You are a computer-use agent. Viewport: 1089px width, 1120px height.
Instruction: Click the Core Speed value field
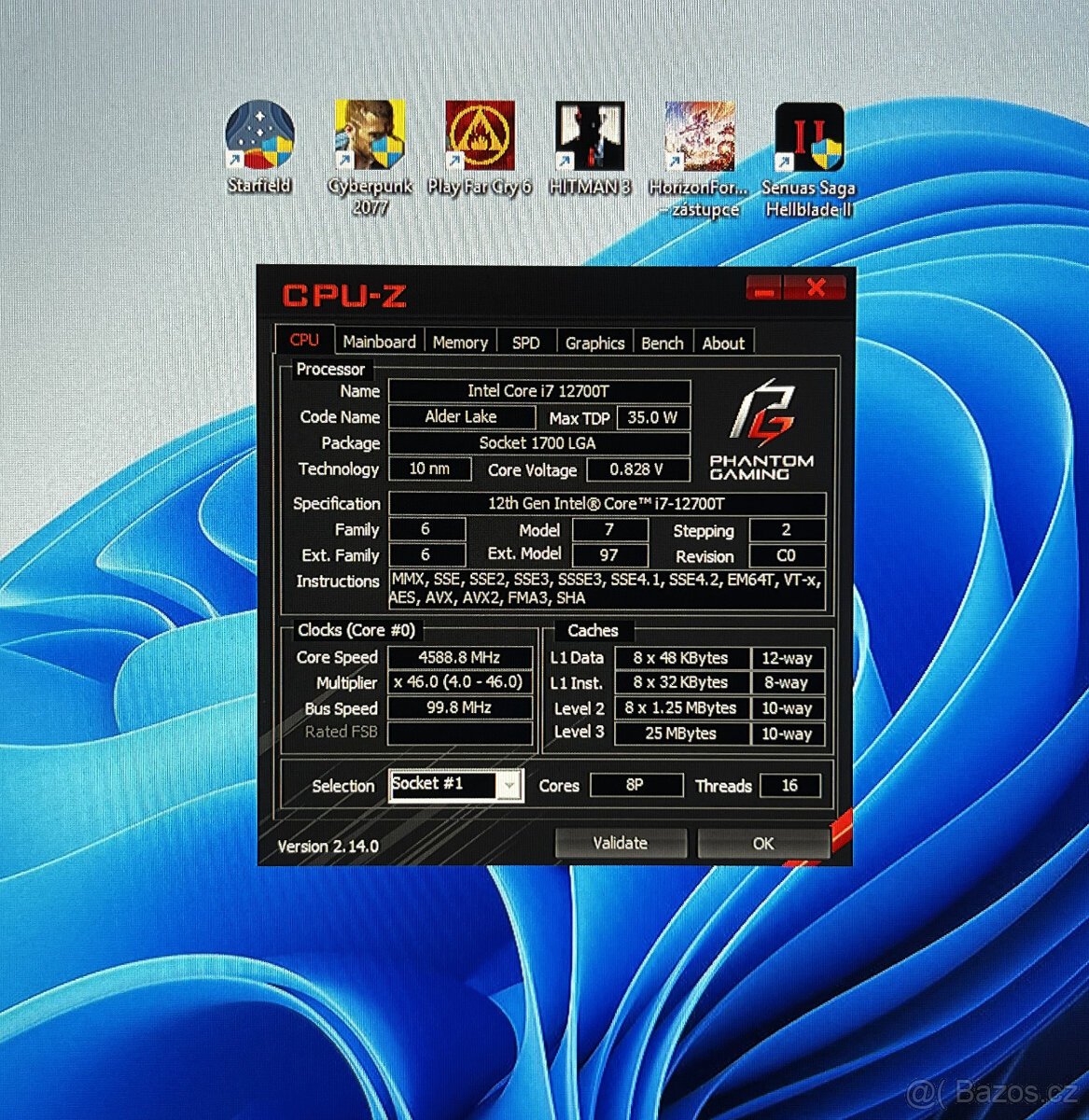click(459, 657)
